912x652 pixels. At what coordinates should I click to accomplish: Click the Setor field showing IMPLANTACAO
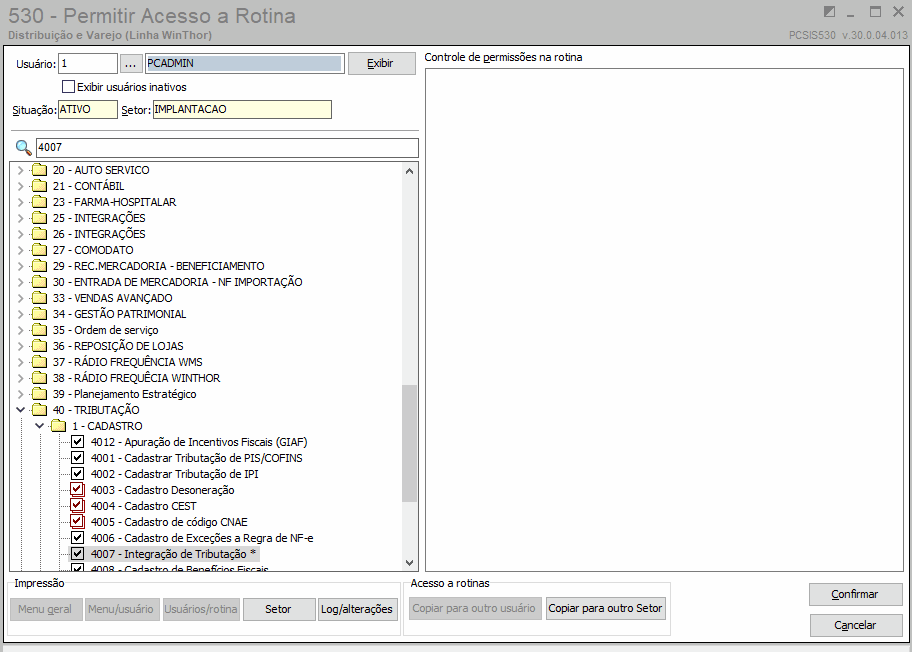coord(242,109)
